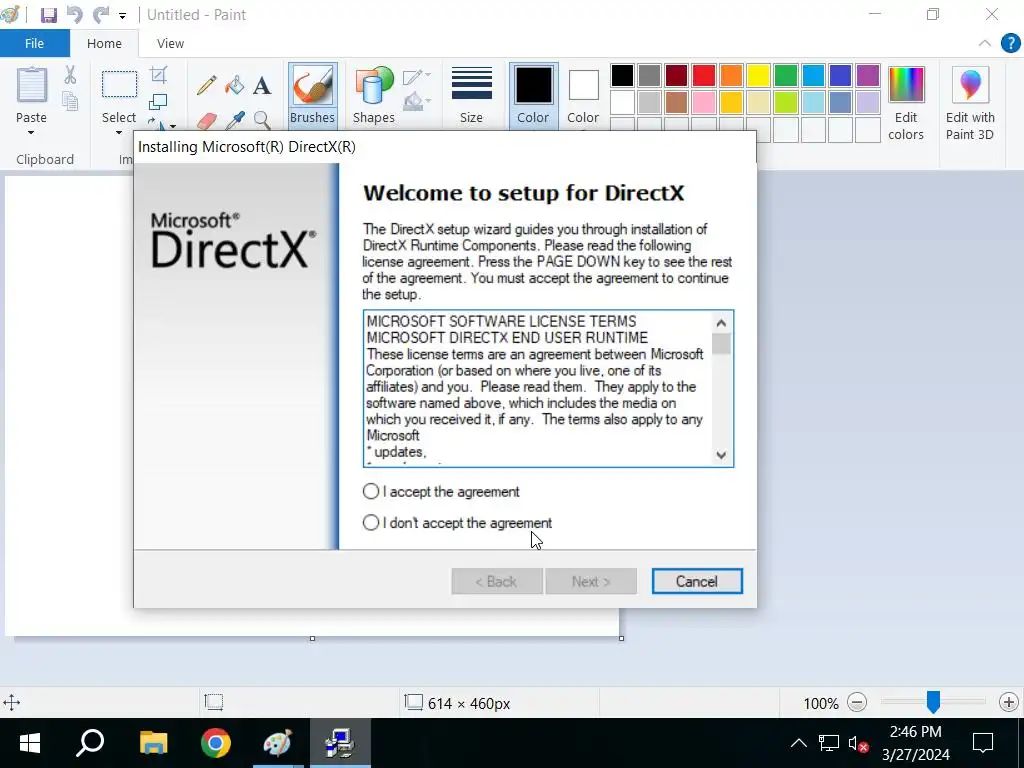
Task: Activate the Color picker eyedropper tool
Action: [234, 121]
